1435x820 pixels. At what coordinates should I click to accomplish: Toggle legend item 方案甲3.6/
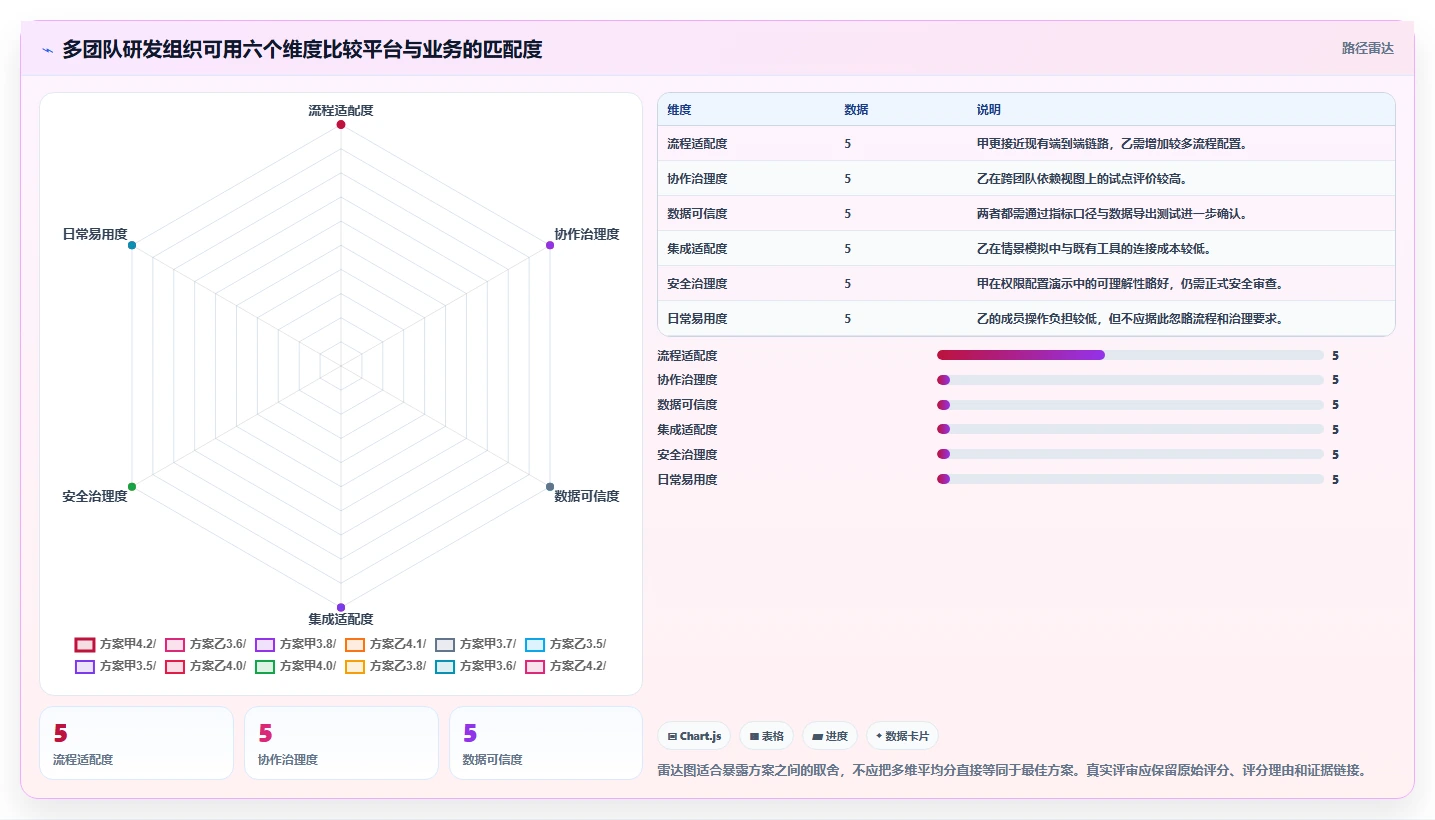pyautogui.click(x=475, y=666)
